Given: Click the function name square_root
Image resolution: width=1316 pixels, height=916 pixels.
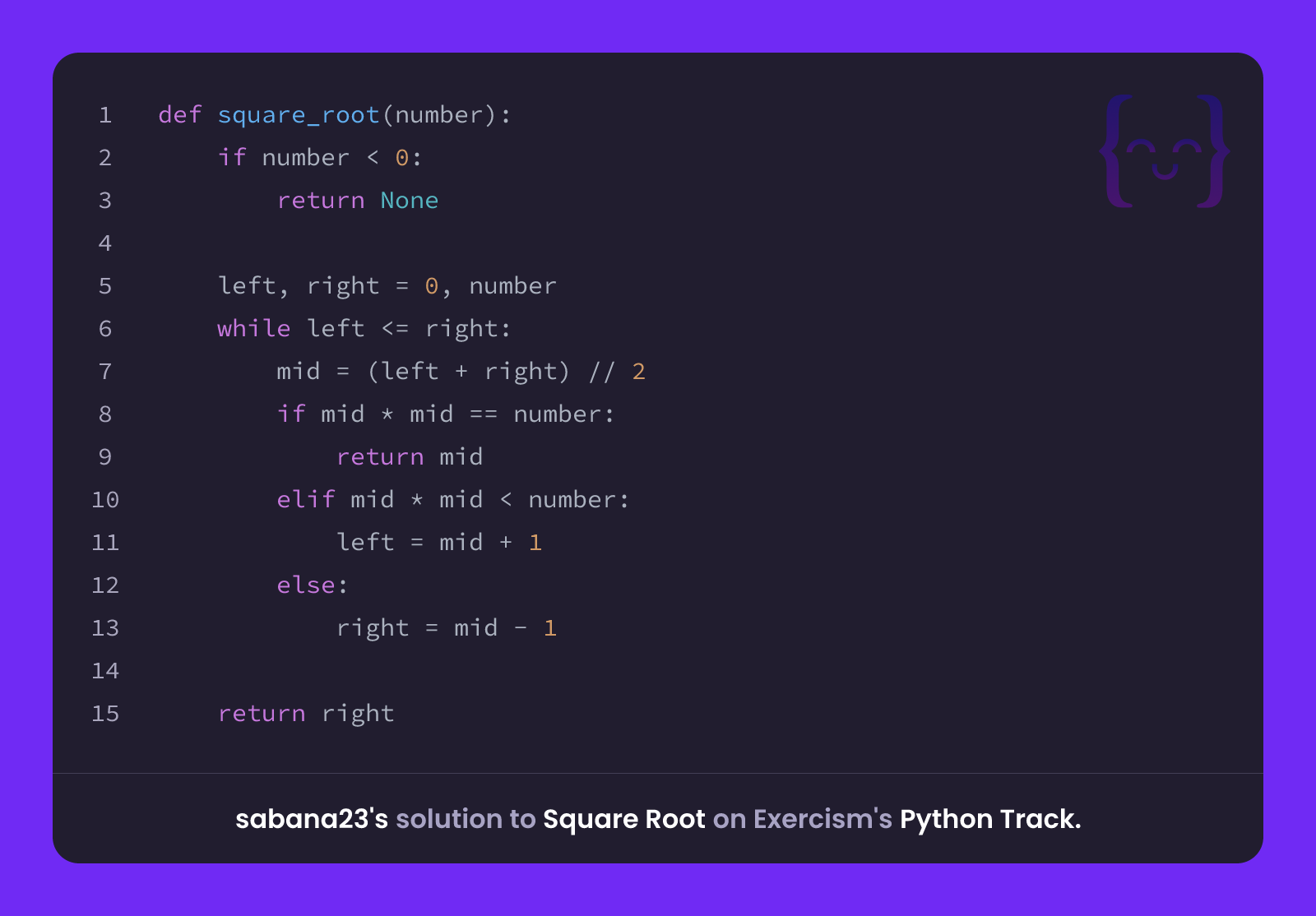Looking at the screenshot, I should click(x=299, y=115).
